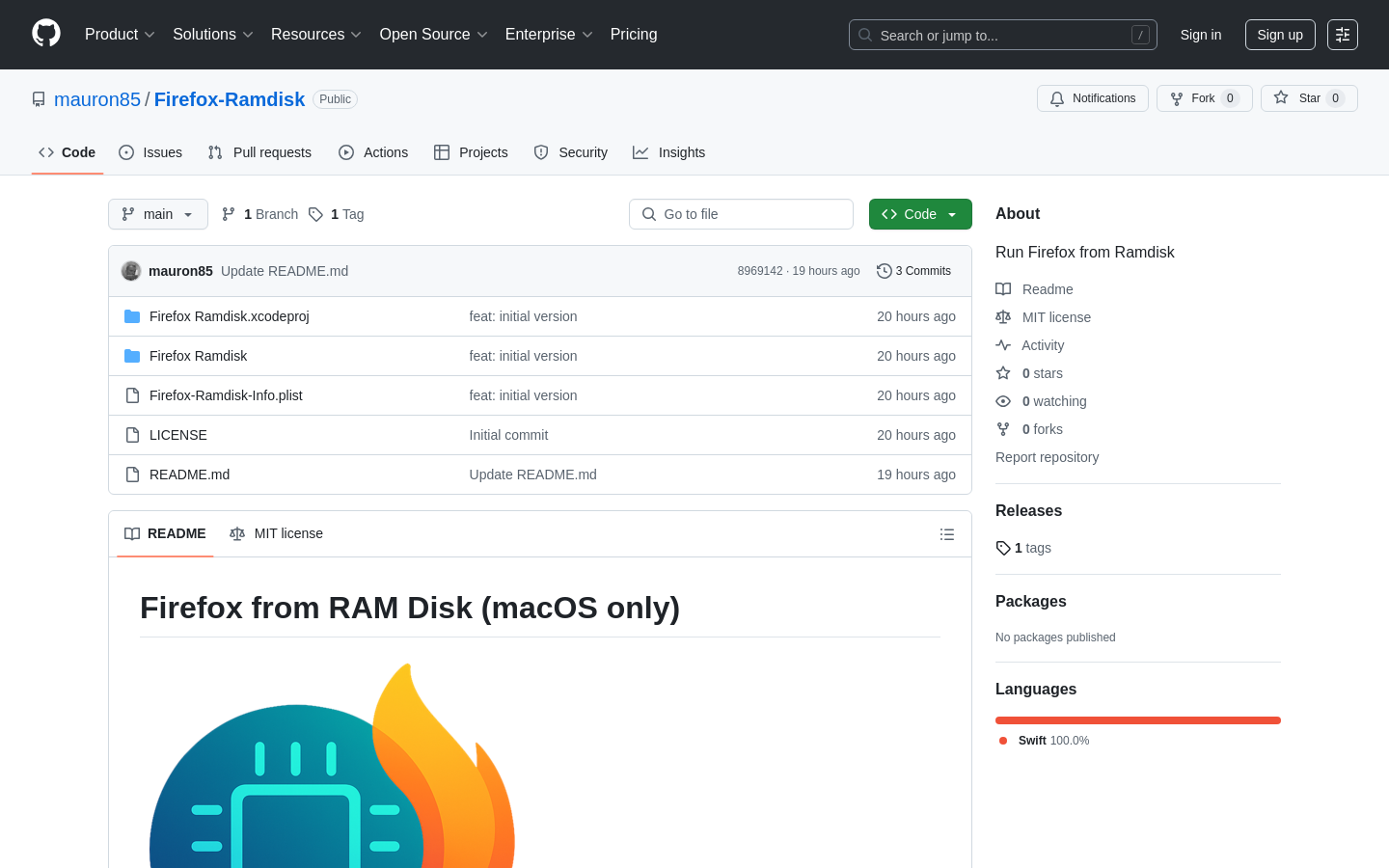Viewport: 1389px width, 868px height.
Task: Open the green Code clone dropdown
Action: (x=920, y=214)
